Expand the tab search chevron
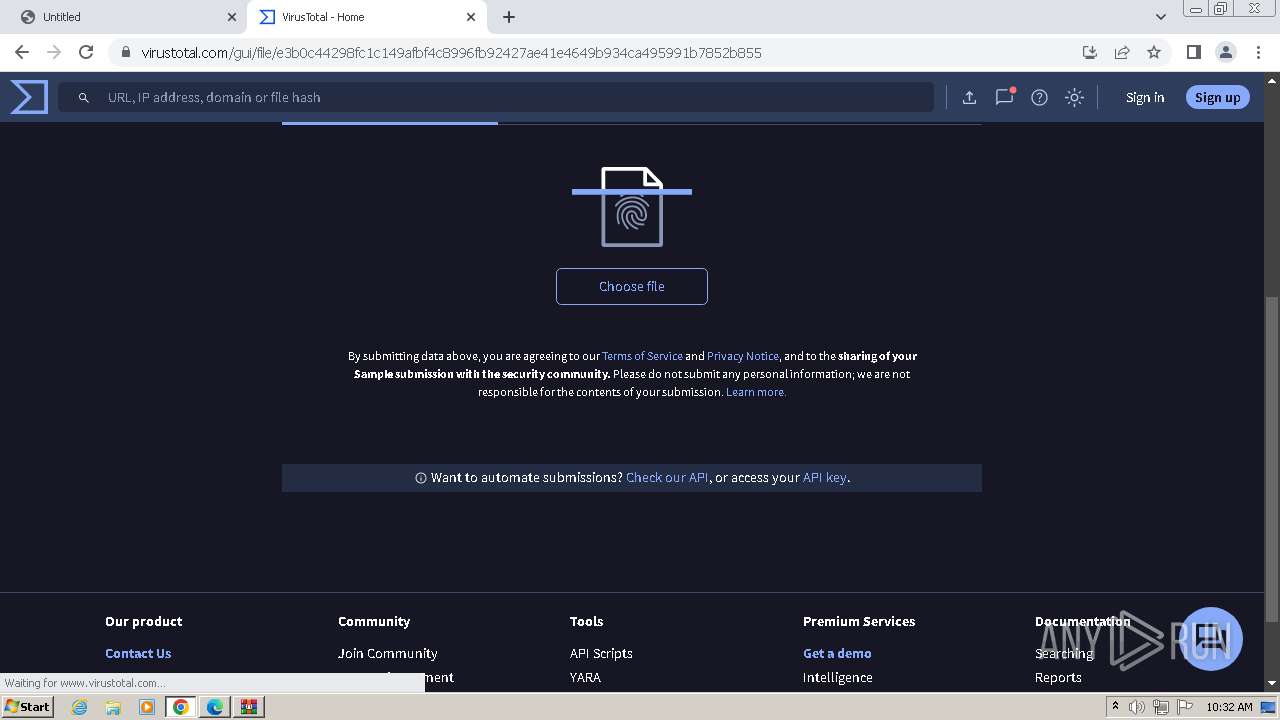This screenshot has width=1280, height=720. (1160, 17)
